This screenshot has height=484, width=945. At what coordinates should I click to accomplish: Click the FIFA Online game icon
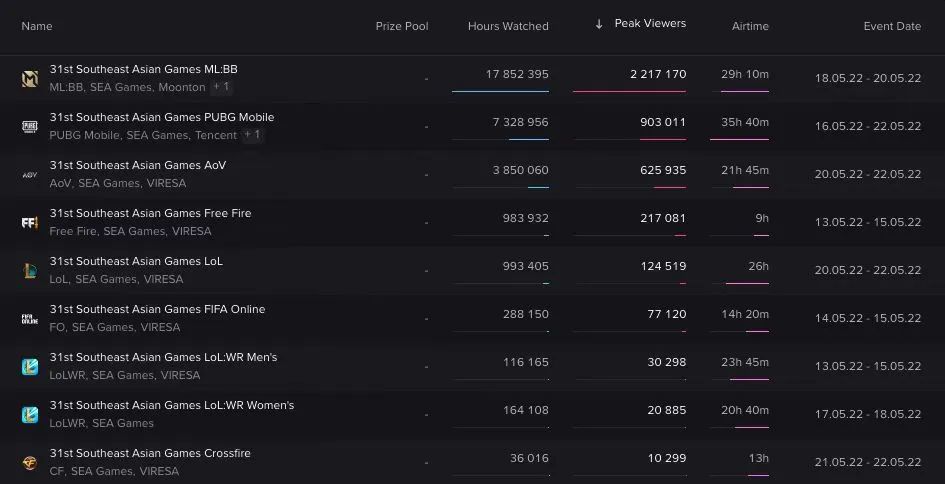[x=30, y=318]
